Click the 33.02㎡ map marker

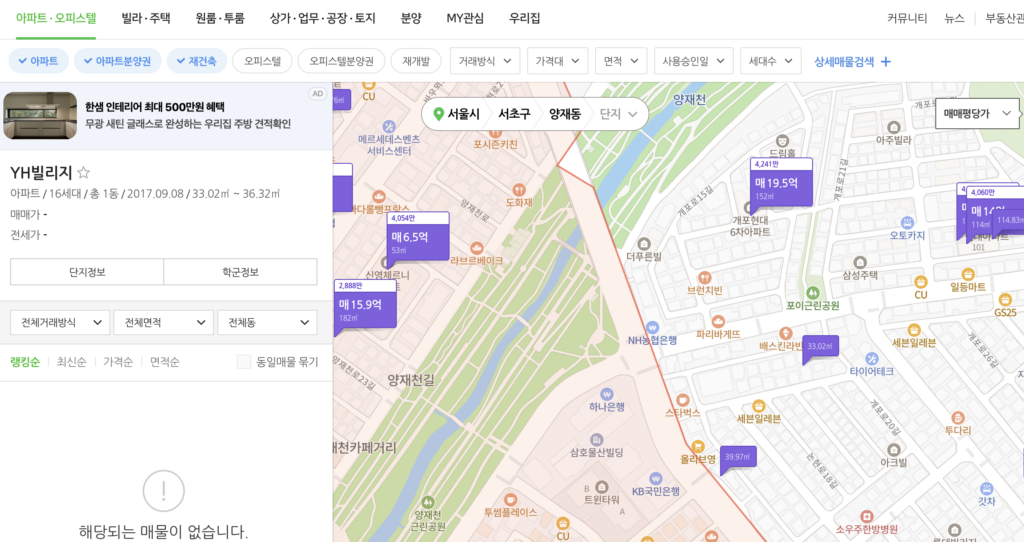pos(819,347)
